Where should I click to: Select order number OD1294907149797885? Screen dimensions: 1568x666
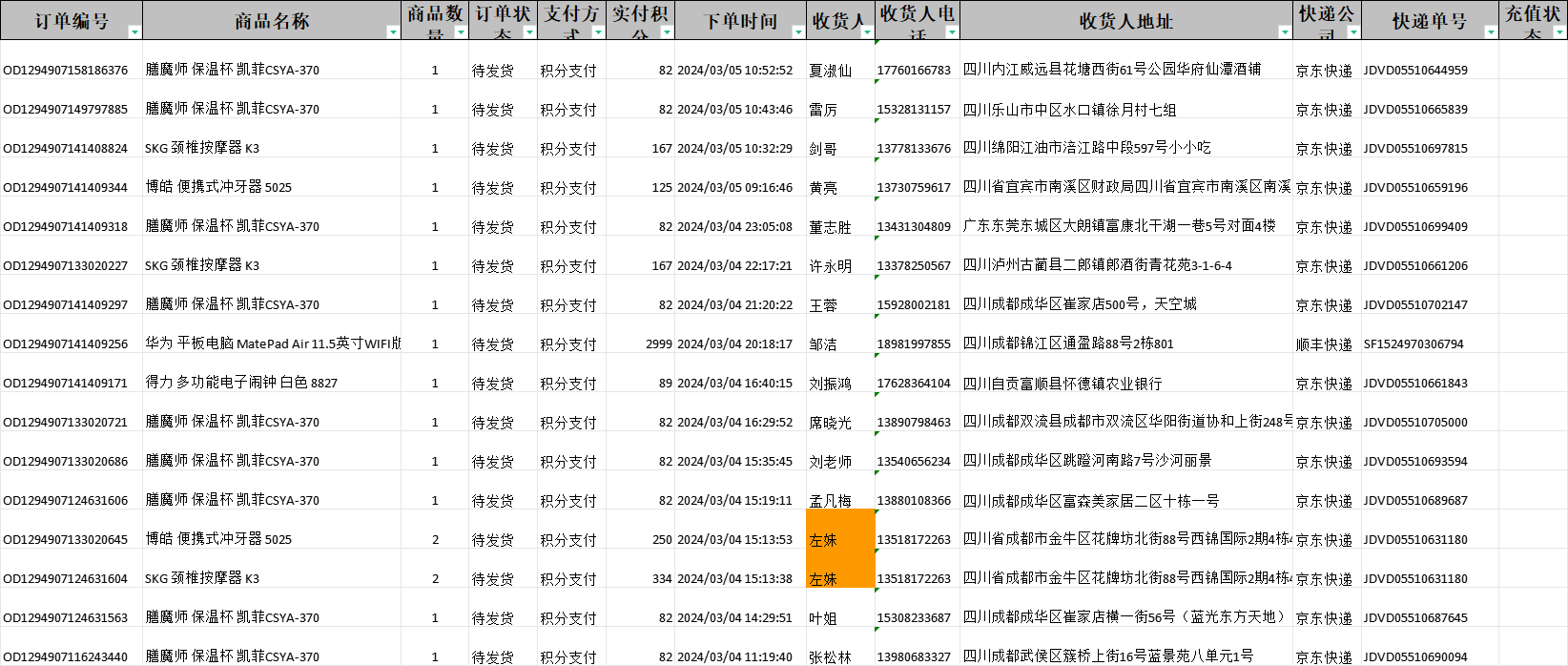[65, 110]
